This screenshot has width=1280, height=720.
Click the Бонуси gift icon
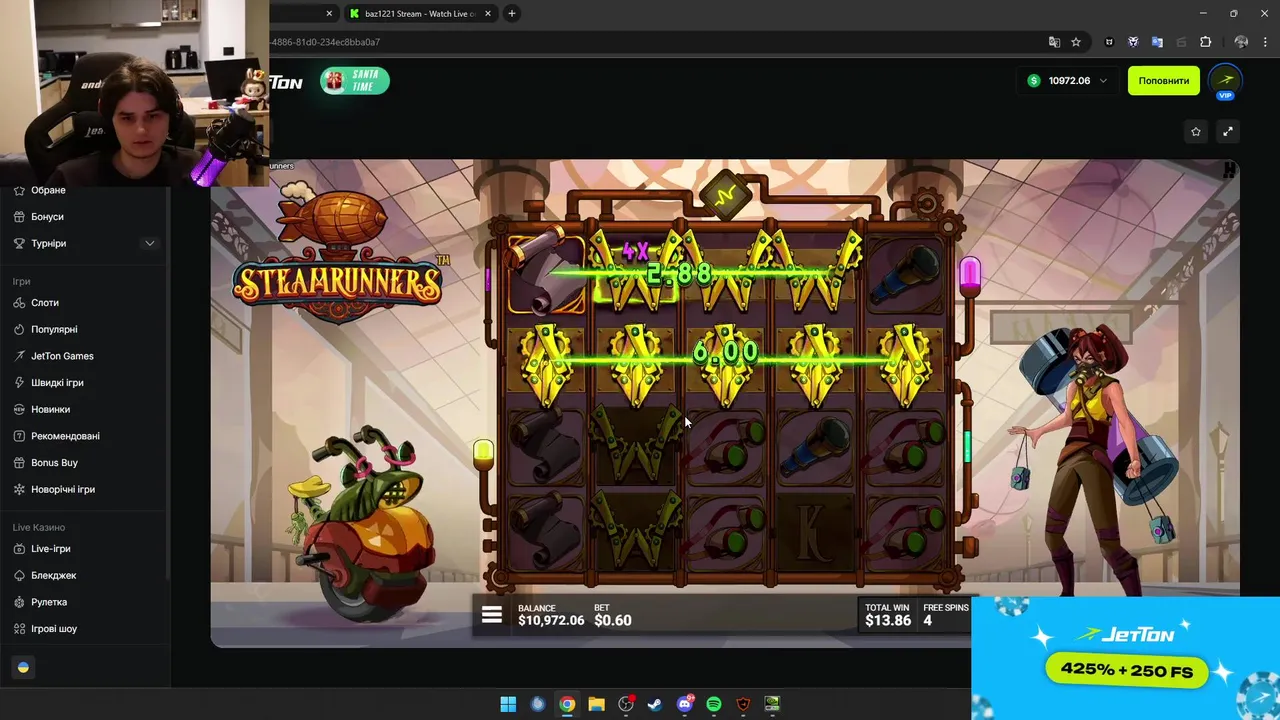pyautogui.click(x=20, y=217)
